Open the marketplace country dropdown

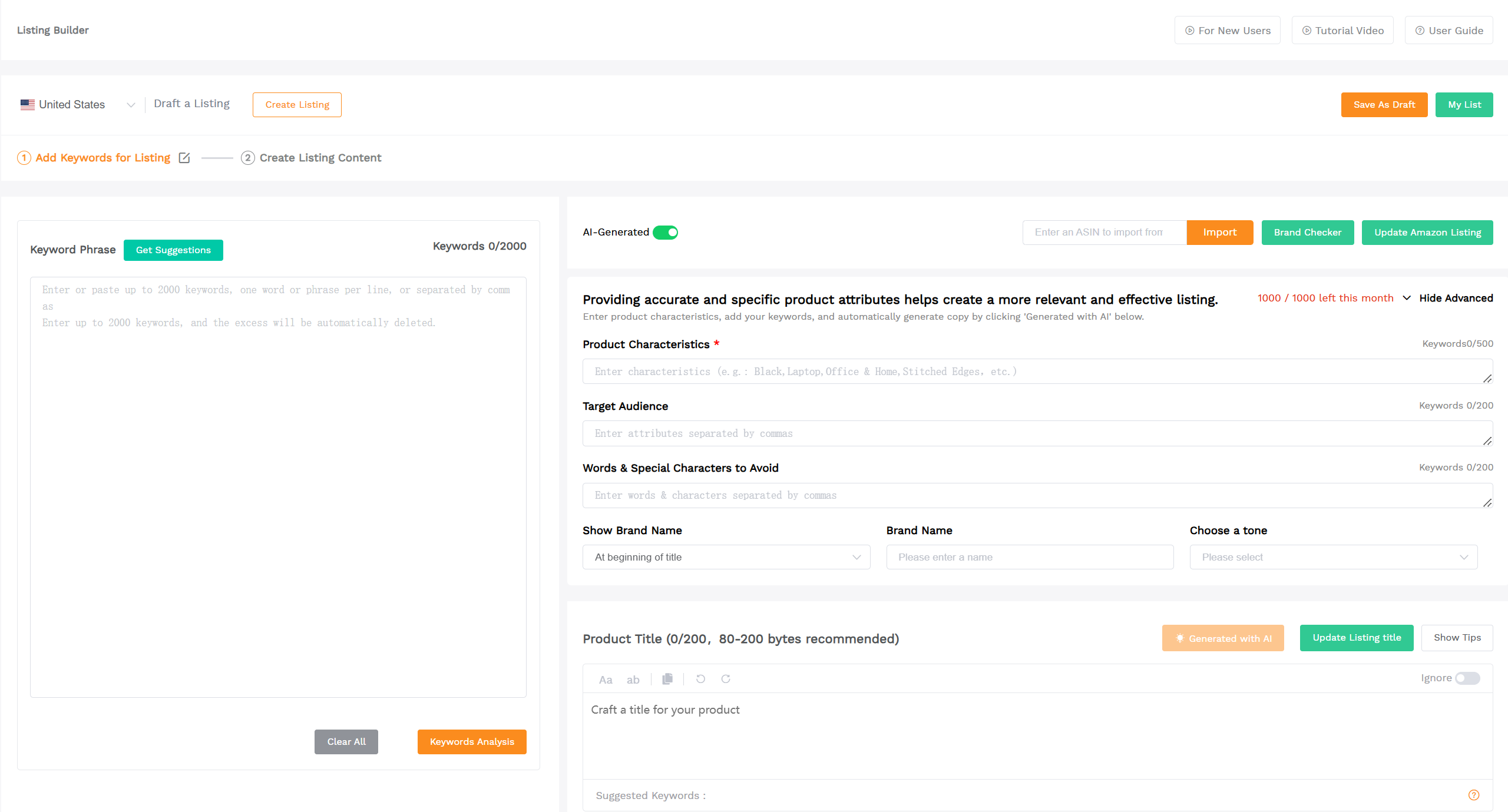pos(131,104)
